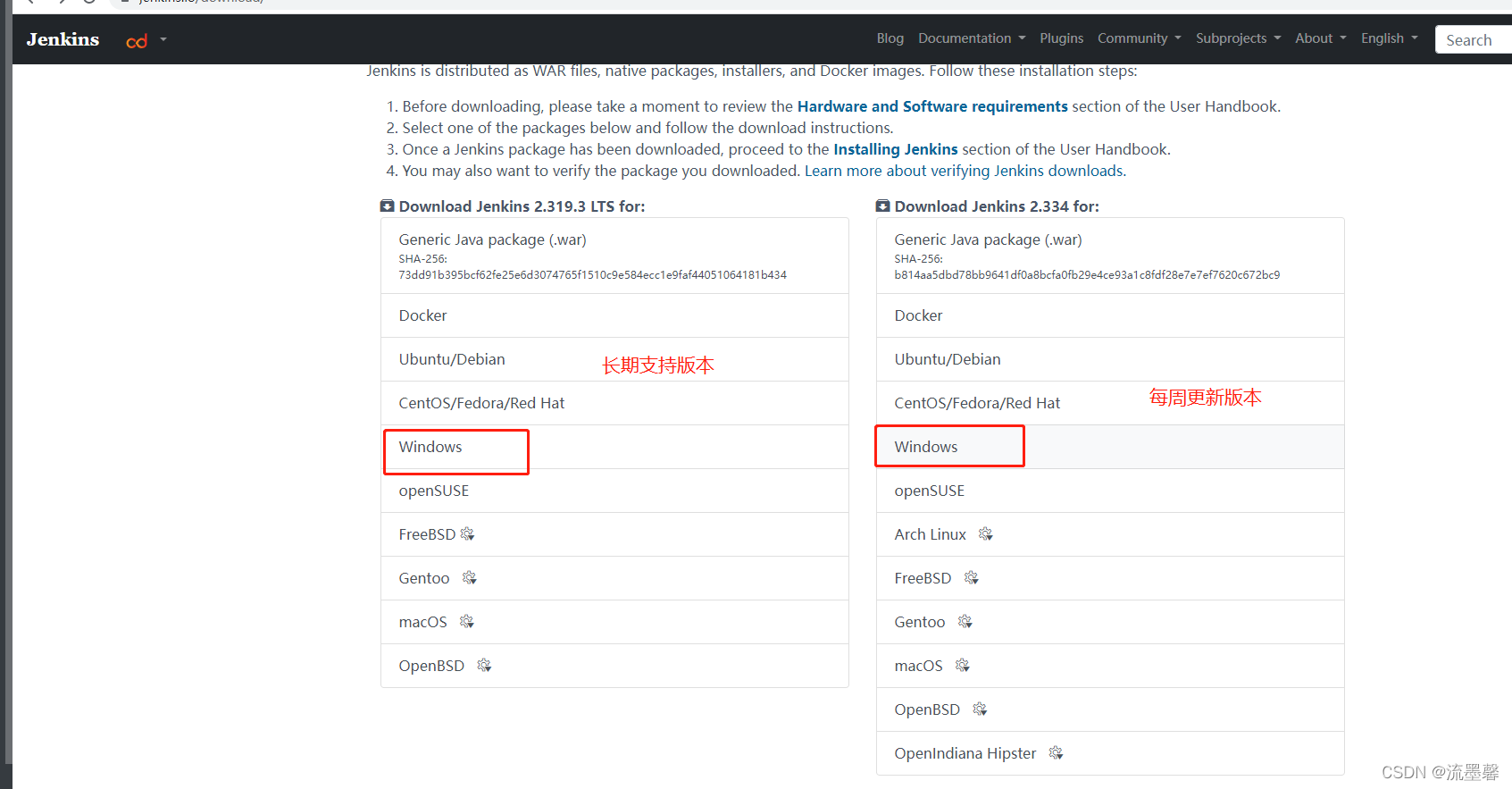The width and height of the screenshot is (1512, 789).
Task: Select weekly Docker download option
Action: pos(1110,315)
